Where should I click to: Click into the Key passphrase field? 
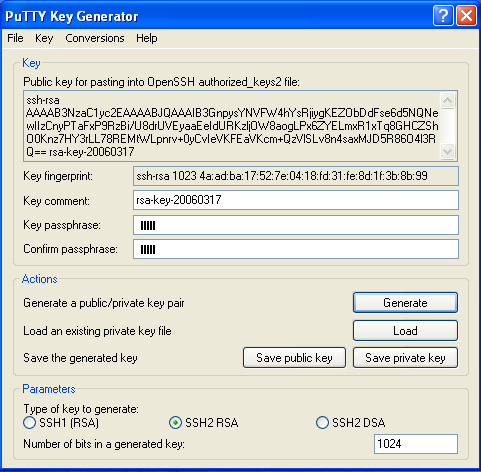pyautogui.click(x=296, y=225)
